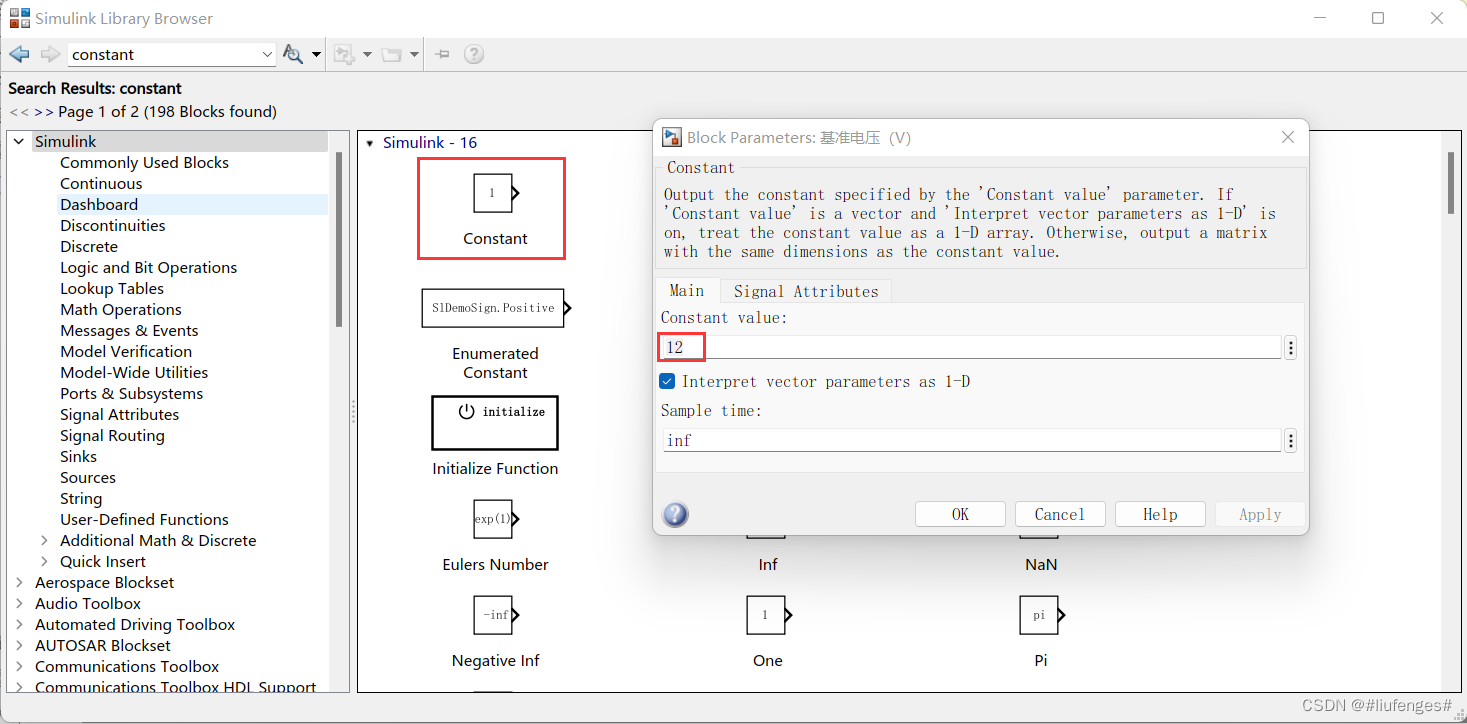This screenshot has width=1467, height=724.
Task: Click the Help button in the dialog
Action: 1160,514
